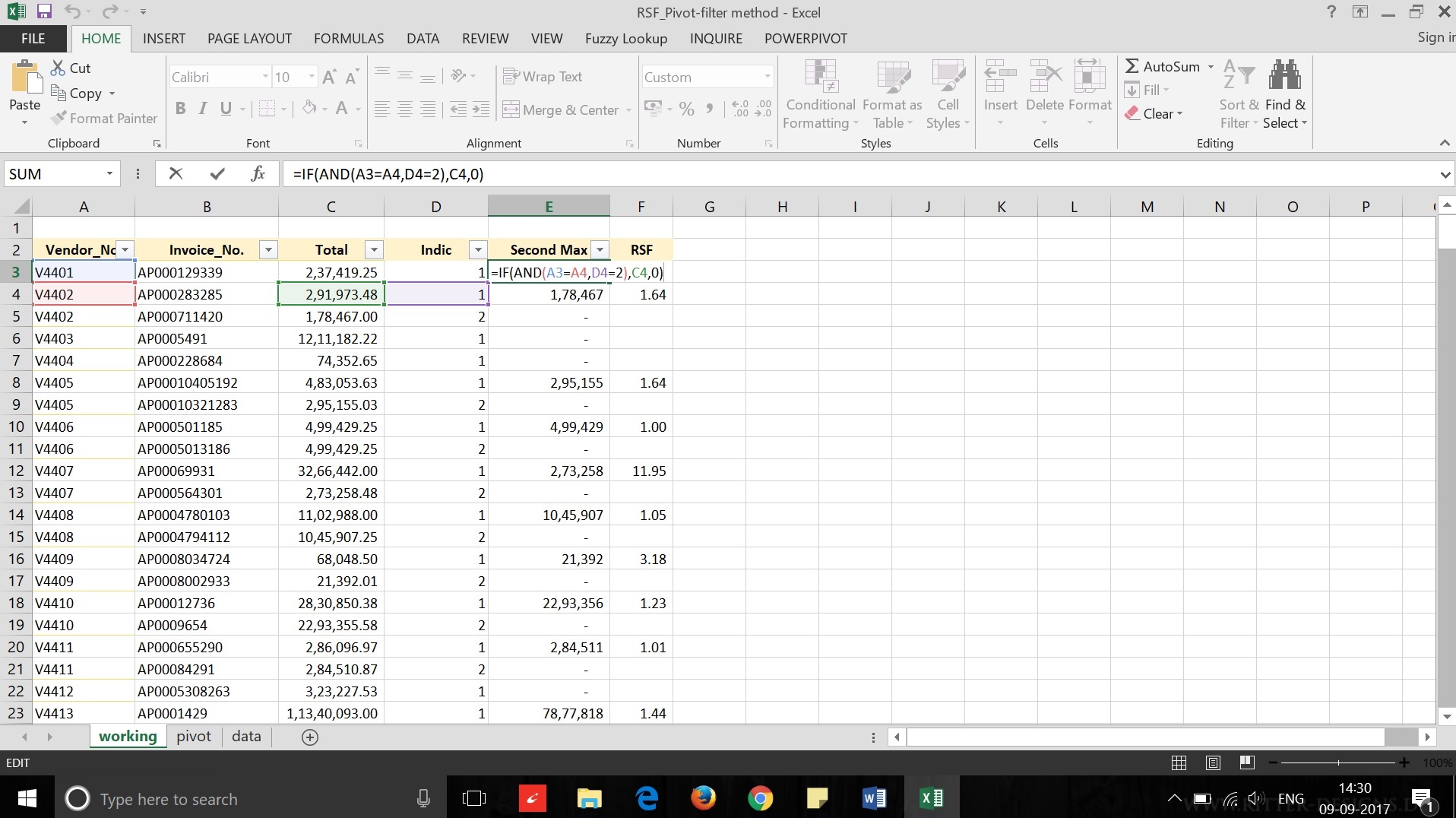Viewport: 1456px width, 818px height.
Task: Open Chrome from the Windows taskbar
Action: tap(760, 798)
